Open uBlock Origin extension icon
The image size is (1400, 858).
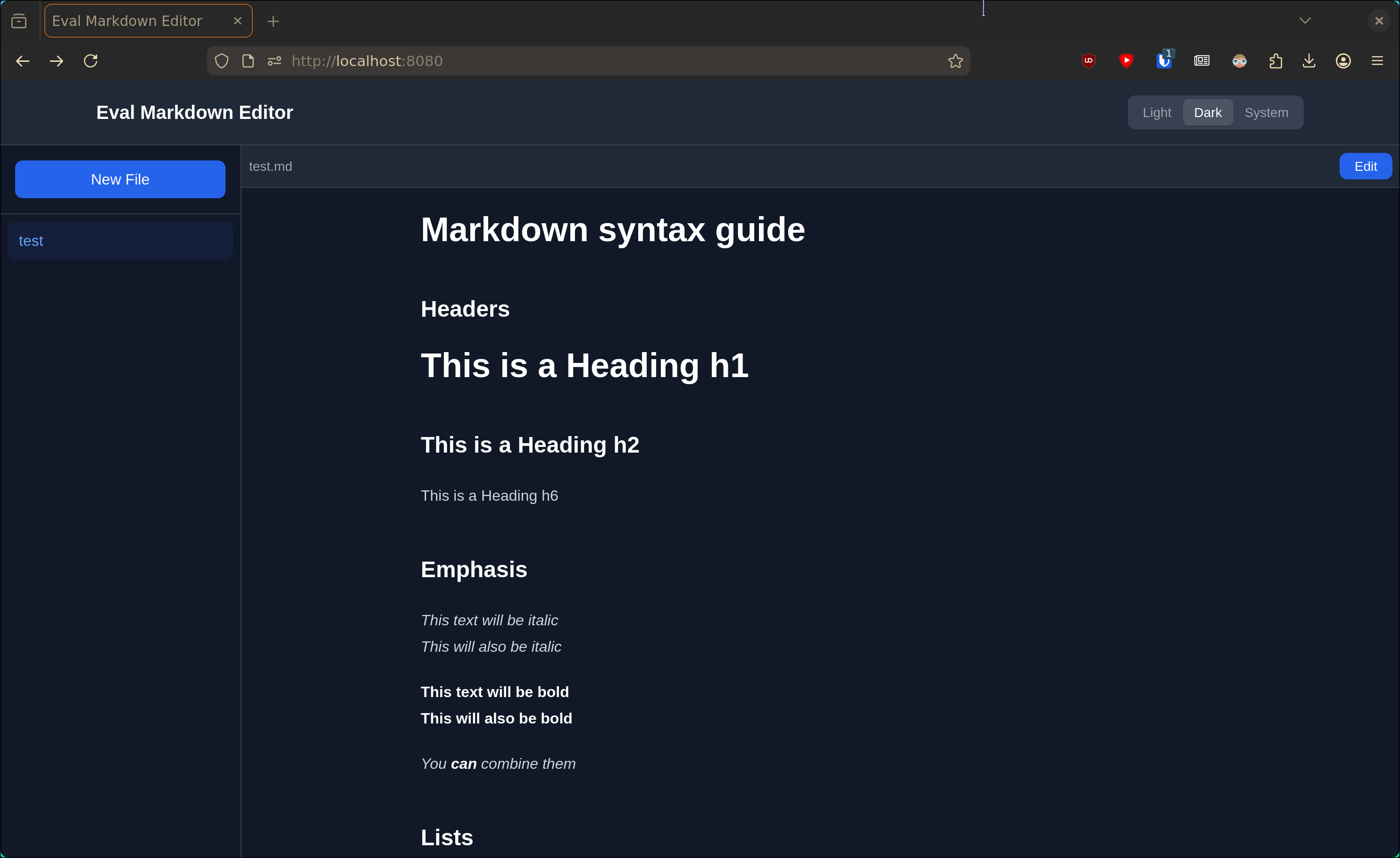coord(1088,61)
